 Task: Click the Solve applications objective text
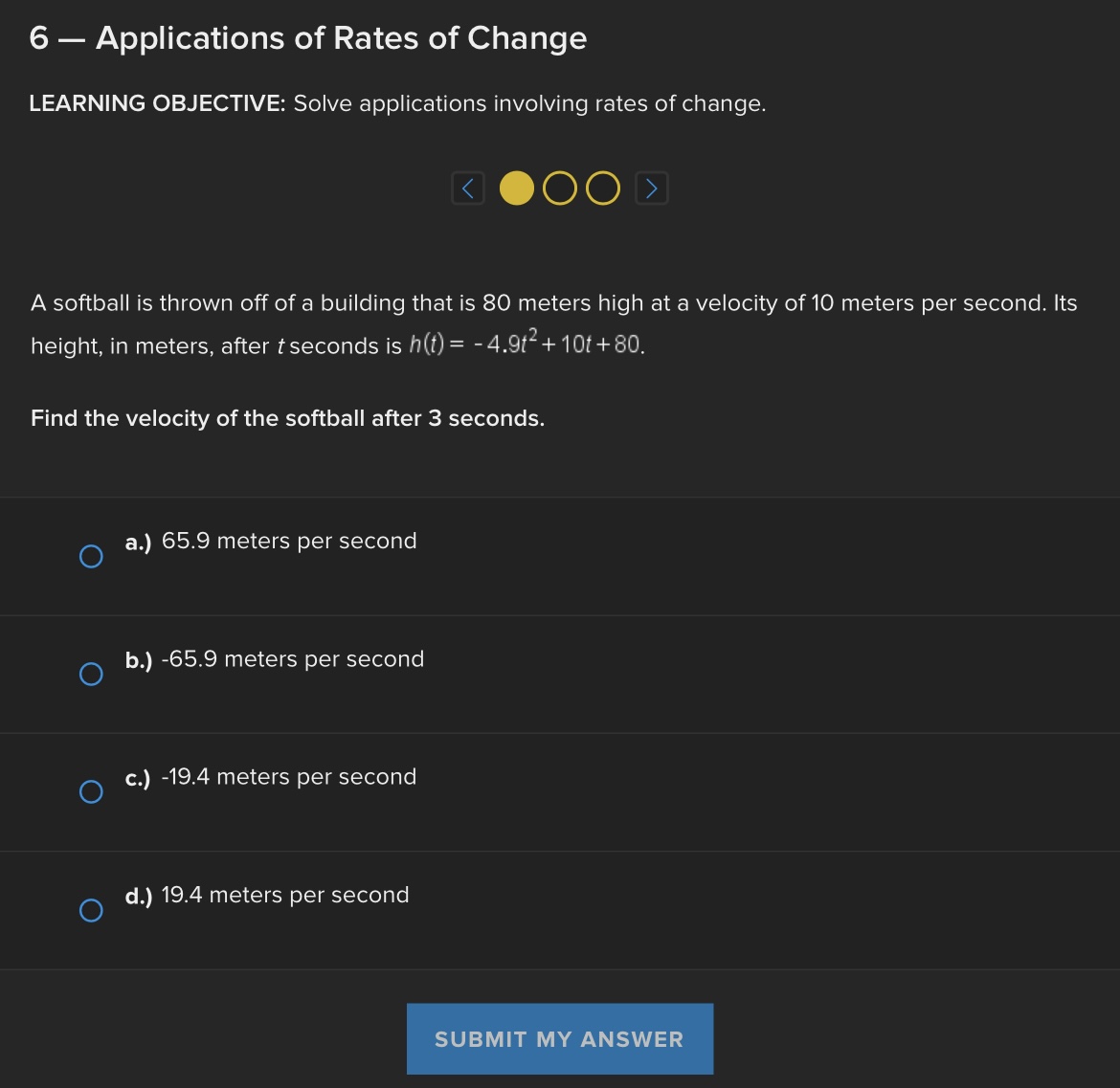tap(529, 103)
